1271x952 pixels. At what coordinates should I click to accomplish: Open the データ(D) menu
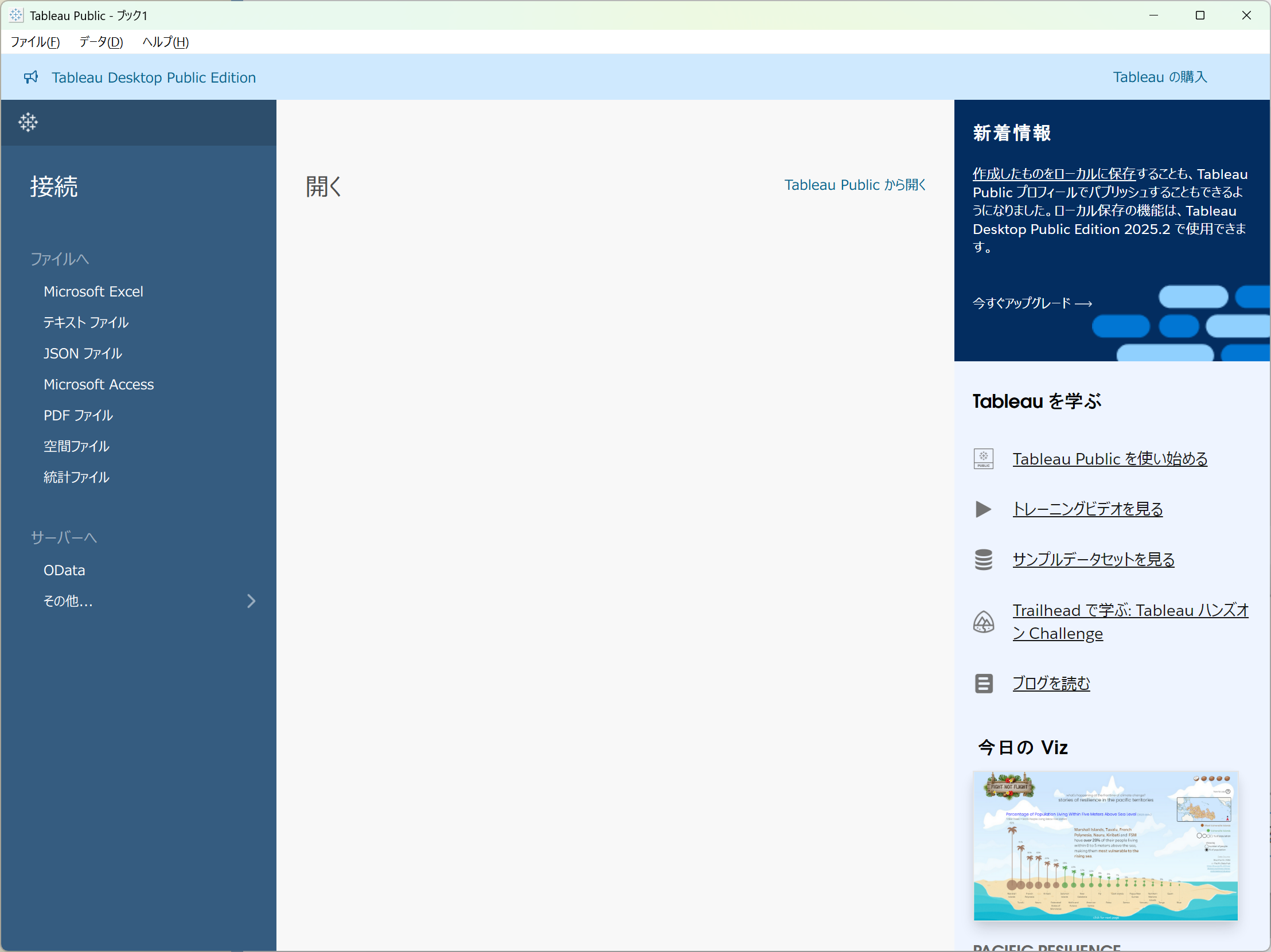pyautogui.click(x=101, y=42)
